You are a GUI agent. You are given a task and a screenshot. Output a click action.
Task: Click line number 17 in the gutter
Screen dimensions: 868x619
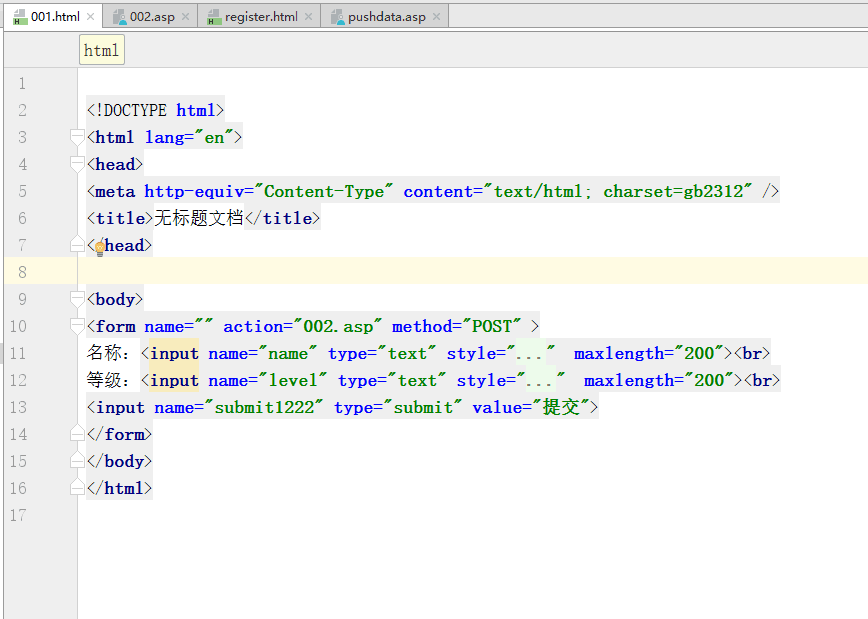point(18,515)
